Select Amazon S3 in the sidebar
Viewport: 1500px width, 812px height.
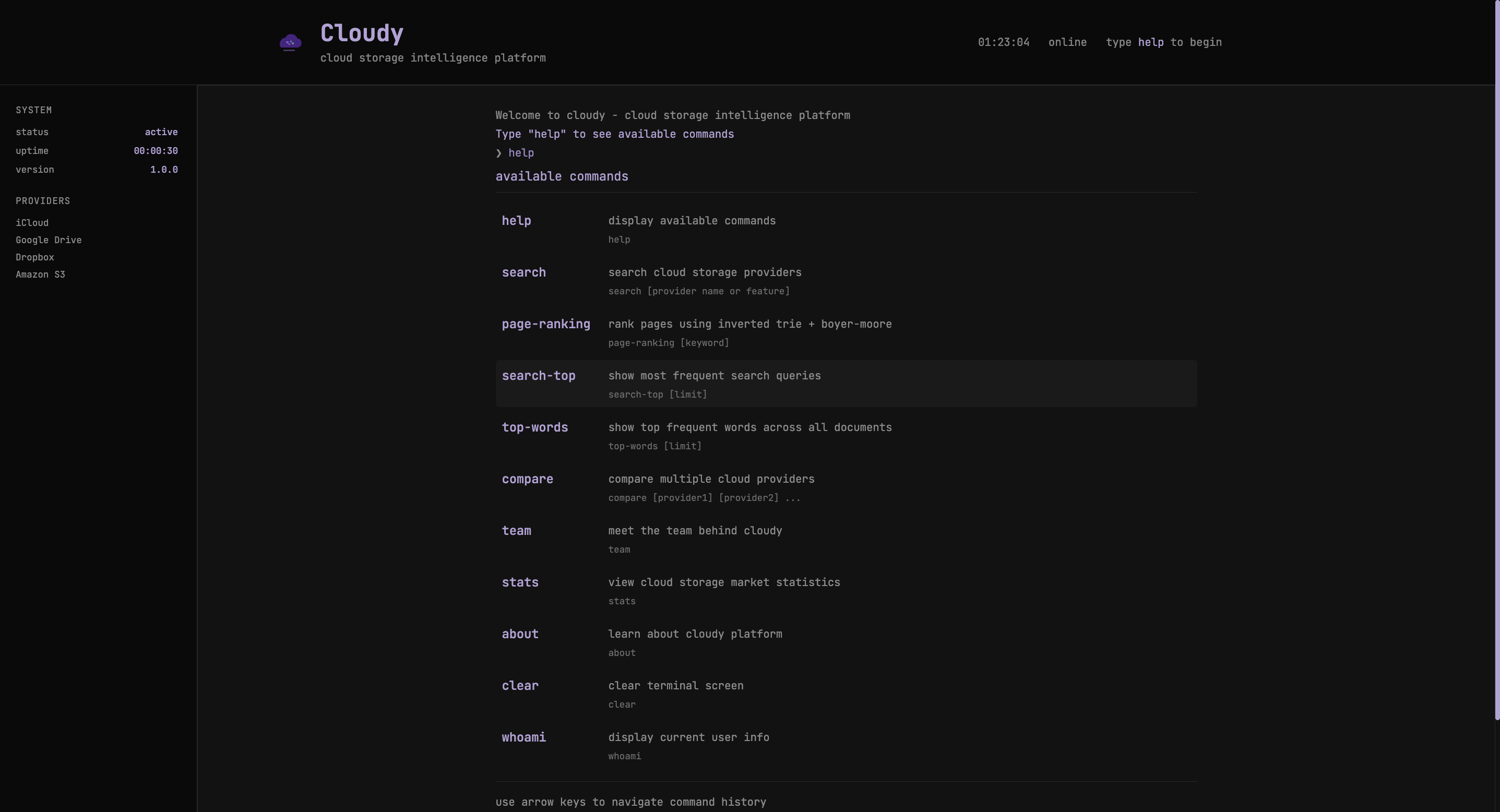[x=40, y=274]
